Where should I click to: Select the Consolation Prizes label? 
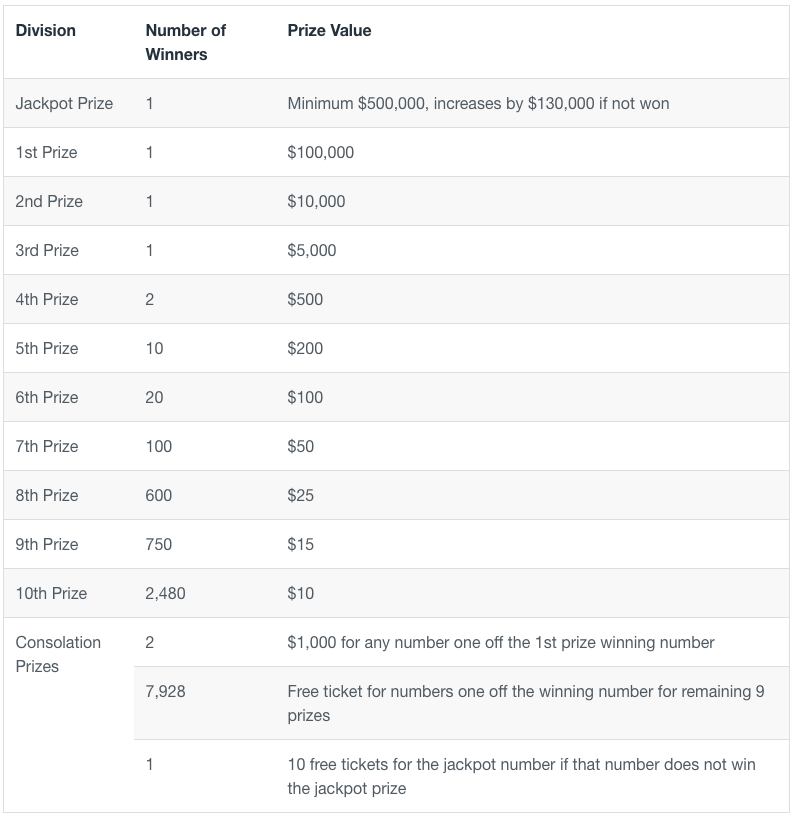pyautogui.click(x=58, y=655)
